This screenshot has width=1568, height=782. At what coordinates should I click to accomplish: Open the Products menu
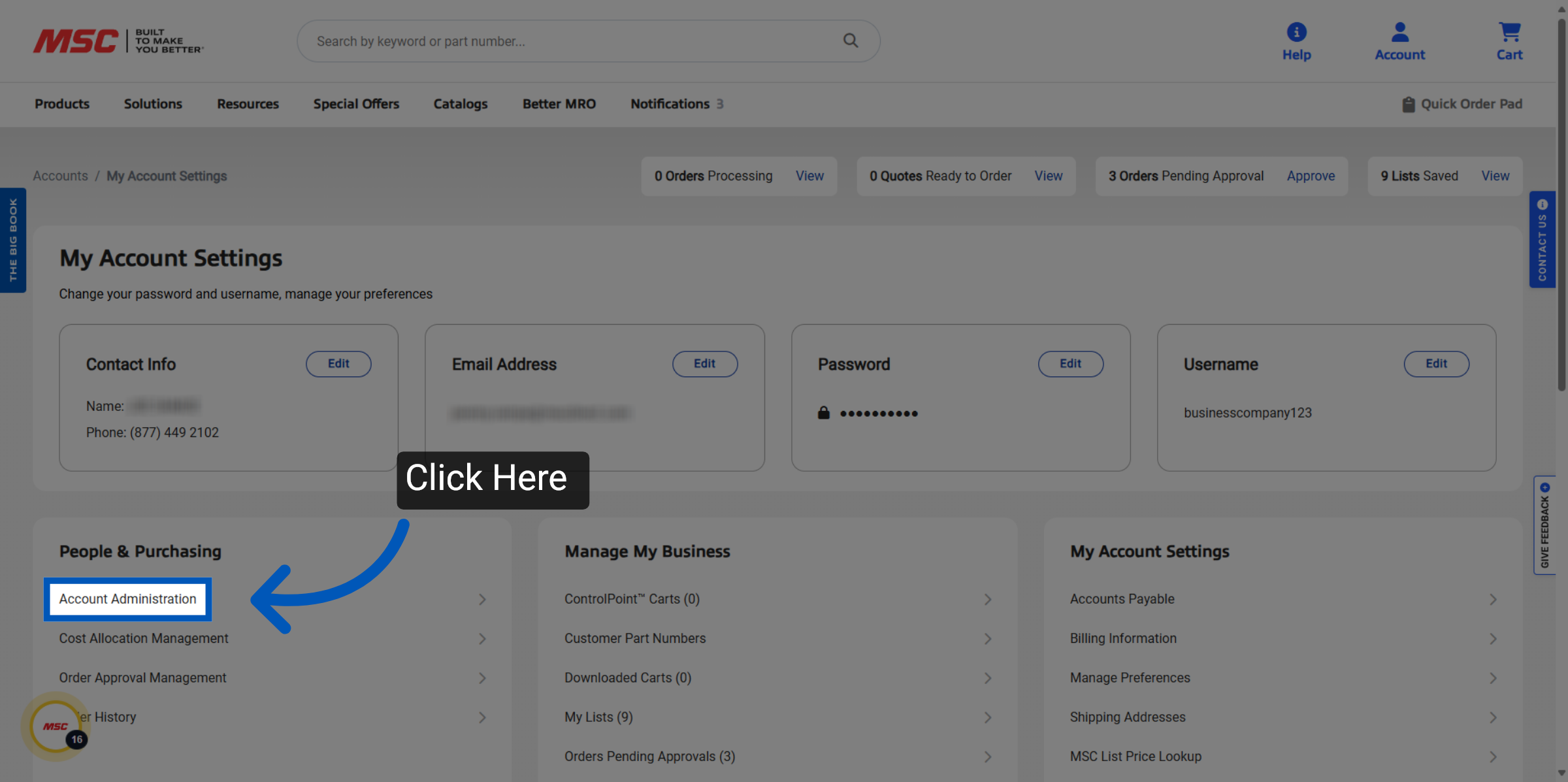62,104
